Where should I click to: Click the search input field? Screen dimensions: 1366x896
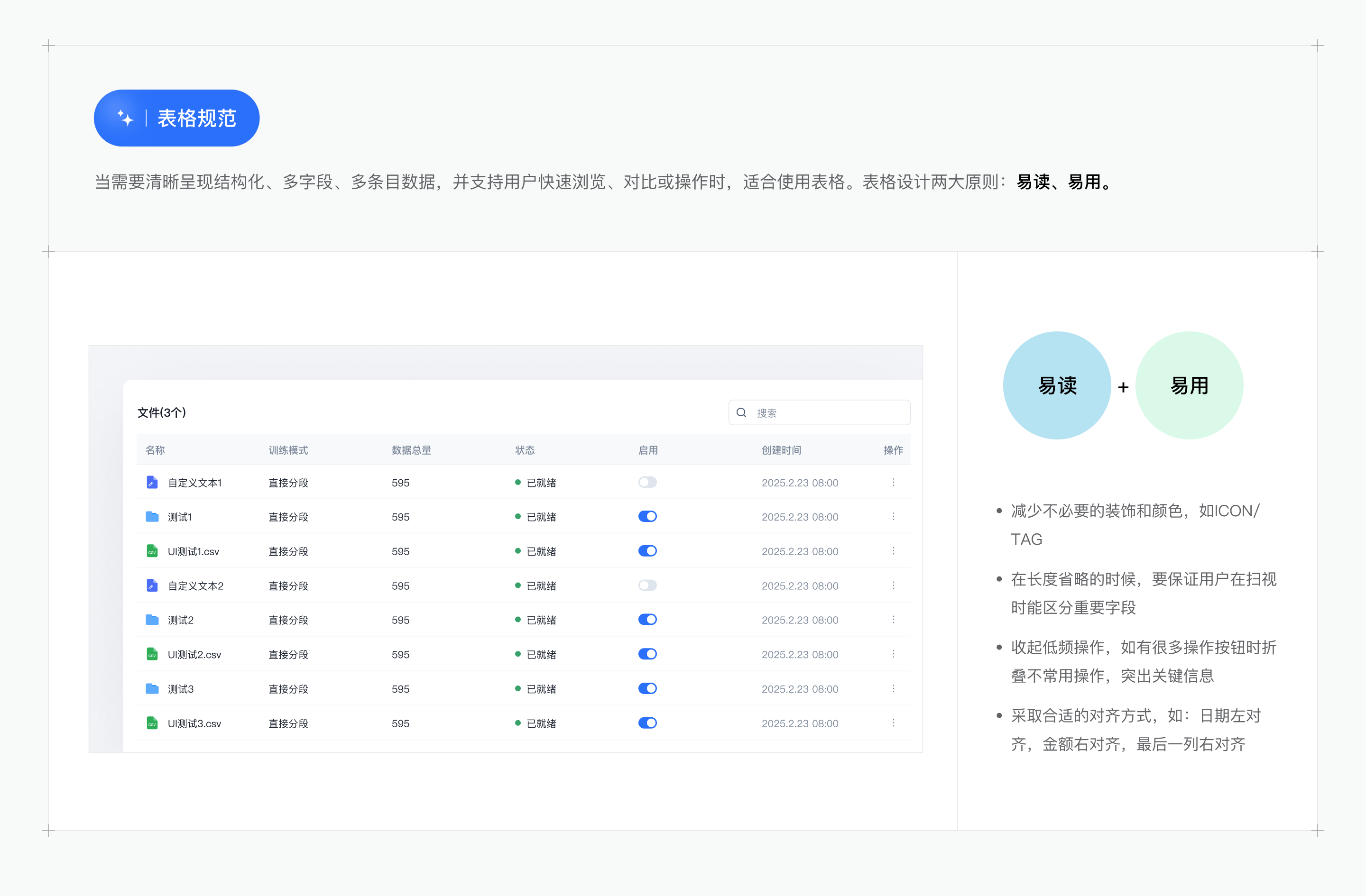click(x=819, y=412)
